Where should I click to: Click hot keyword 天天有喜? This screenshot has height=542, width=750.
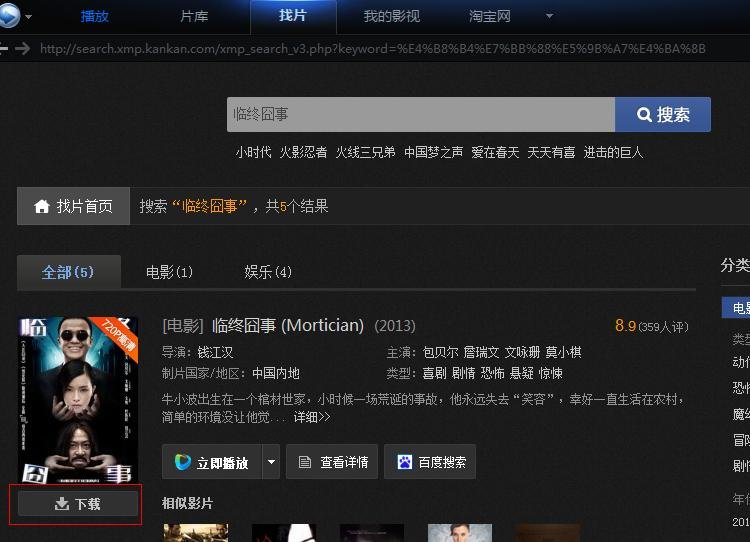click(551, 152)
